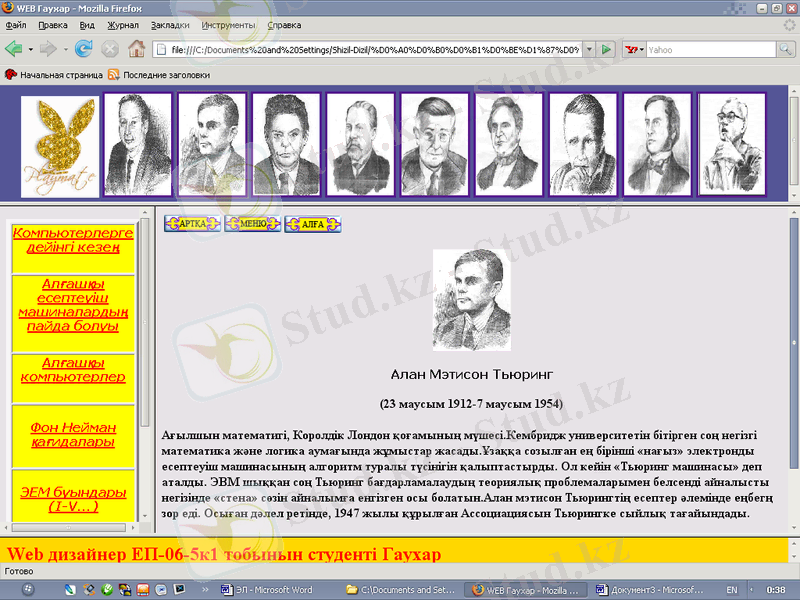
Task: Click the Начальная страница bookmark
Action: click(x=54, y=75)
